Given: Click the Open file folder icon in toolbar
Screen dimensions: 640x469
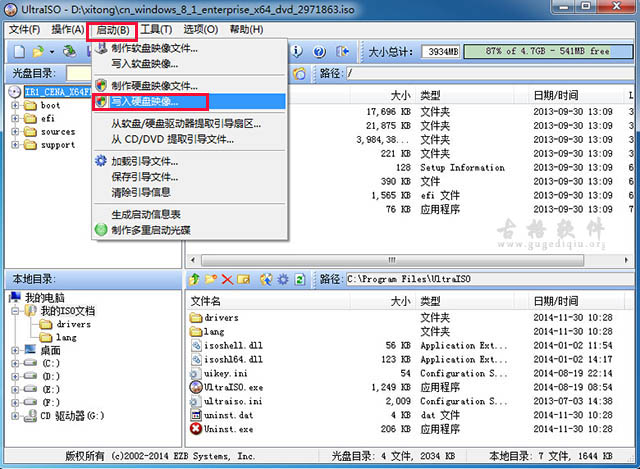Looking at the screenshot, I should [37, 51].
